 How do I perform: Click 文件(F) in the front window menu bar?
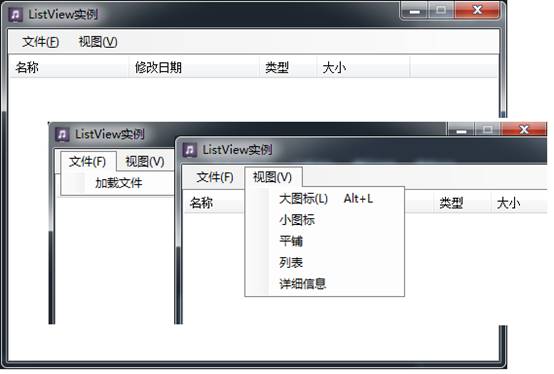[x=215, y=177]
